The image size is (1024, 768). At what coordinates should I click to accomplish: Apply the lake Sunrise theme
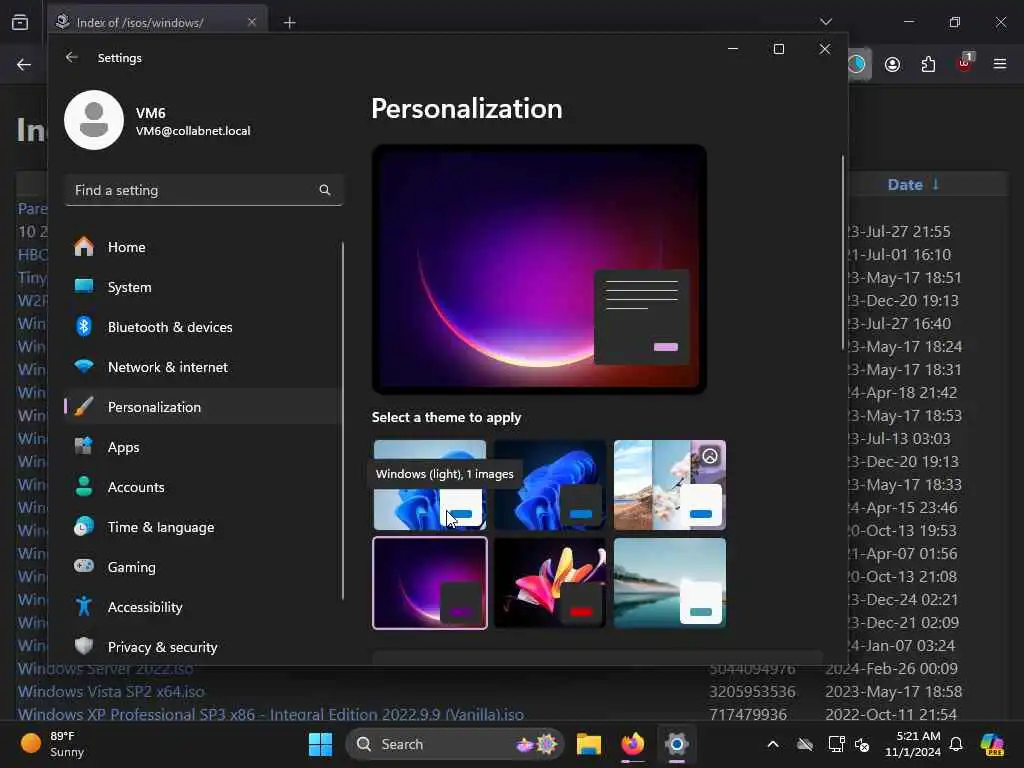click(669, 583)
